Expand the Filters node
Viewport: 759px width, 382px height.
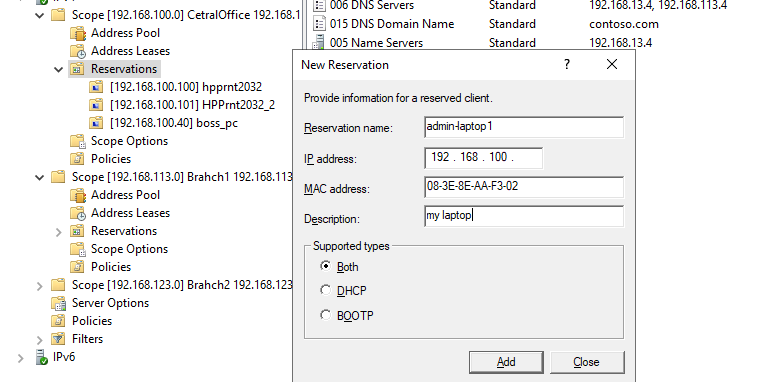point(40,340)
